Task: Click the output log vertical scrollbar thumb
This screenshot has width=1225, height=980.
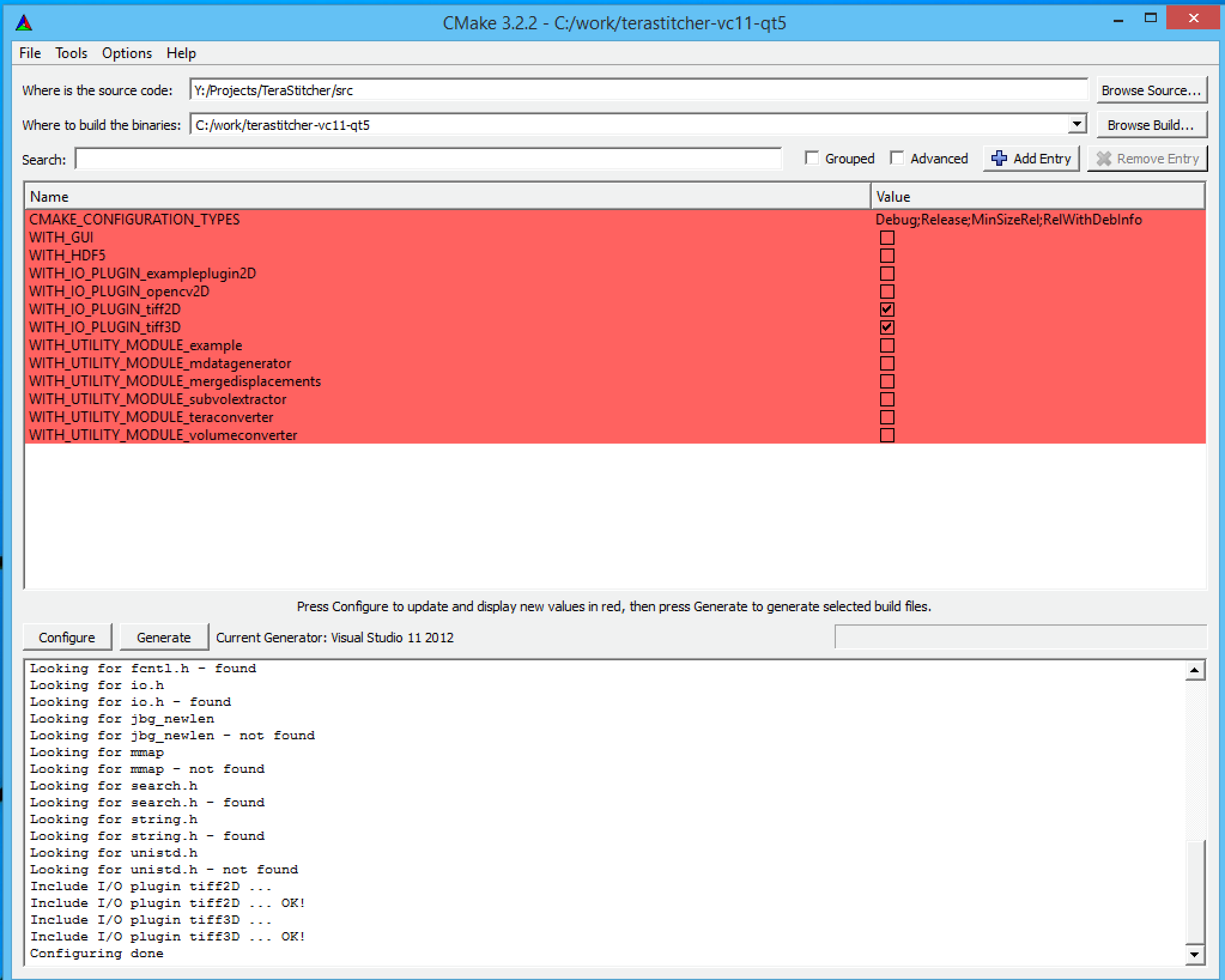Action: (x=1194, y=892)
